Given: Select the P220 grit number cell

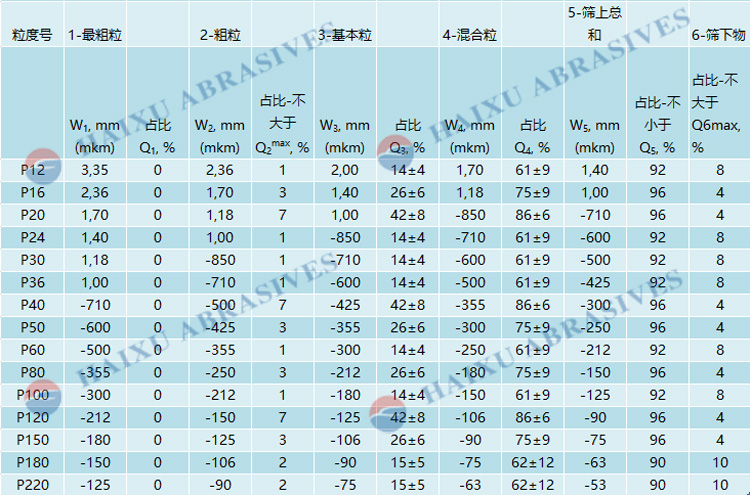Looking at the screenshot, I should [x=32, y=485].
